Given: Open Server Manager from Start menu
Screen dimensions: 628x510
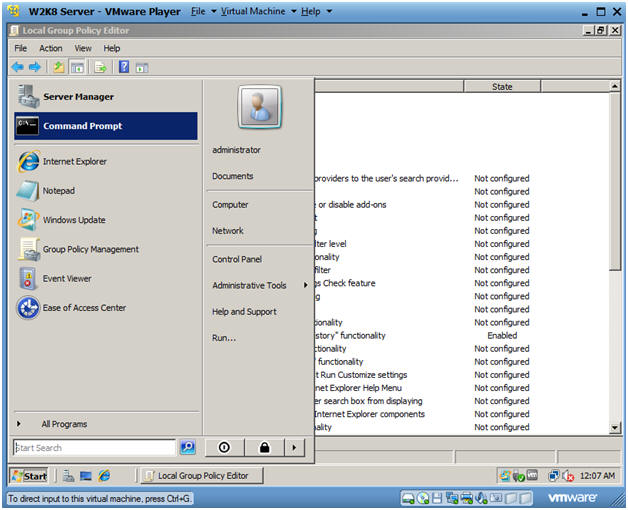Looking at the screenshot, I should [106, 97].
